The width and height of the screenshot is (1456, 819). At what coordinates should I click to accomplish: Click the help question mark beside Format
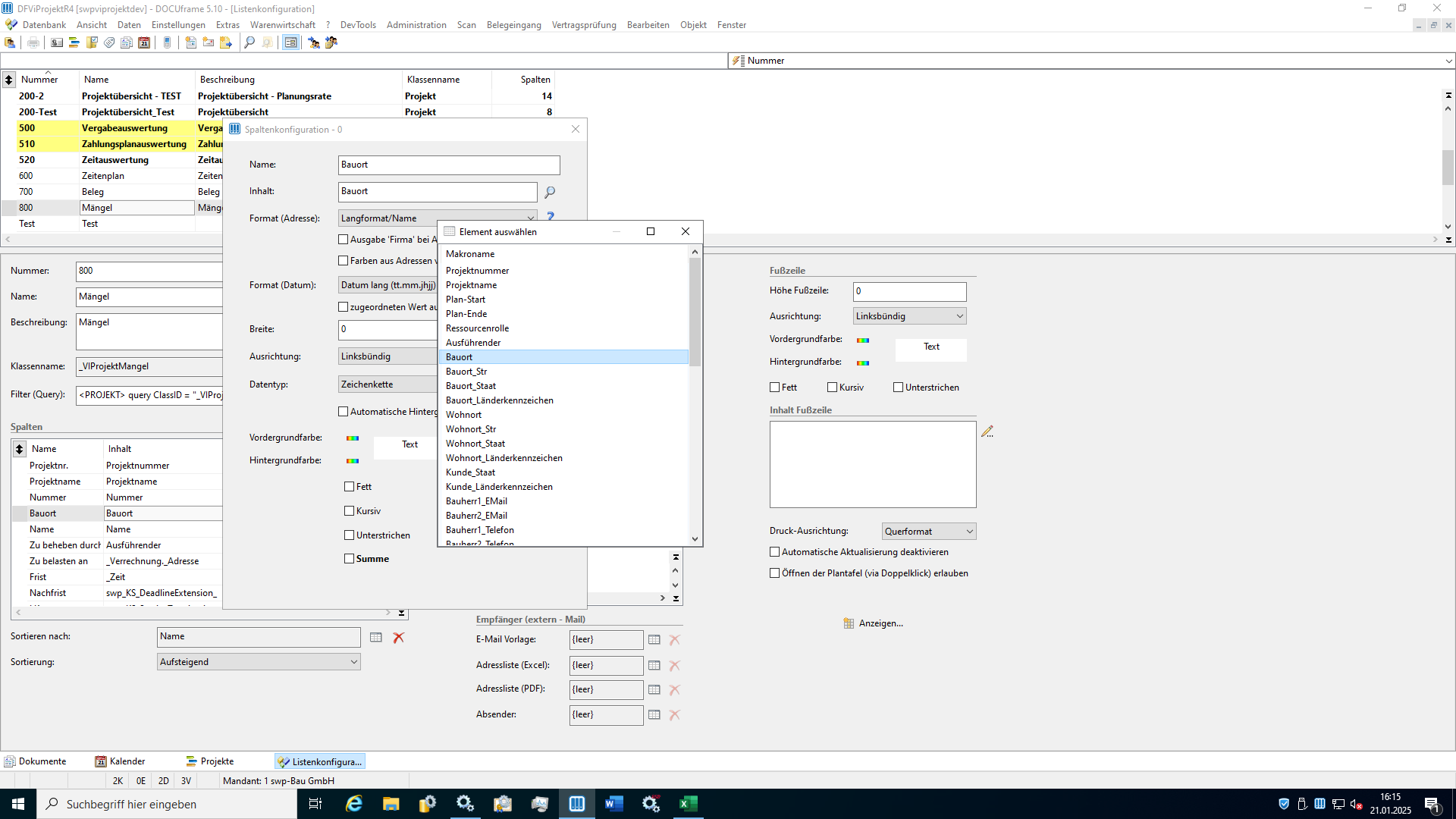pyautogui.click(x=551, y=217)
